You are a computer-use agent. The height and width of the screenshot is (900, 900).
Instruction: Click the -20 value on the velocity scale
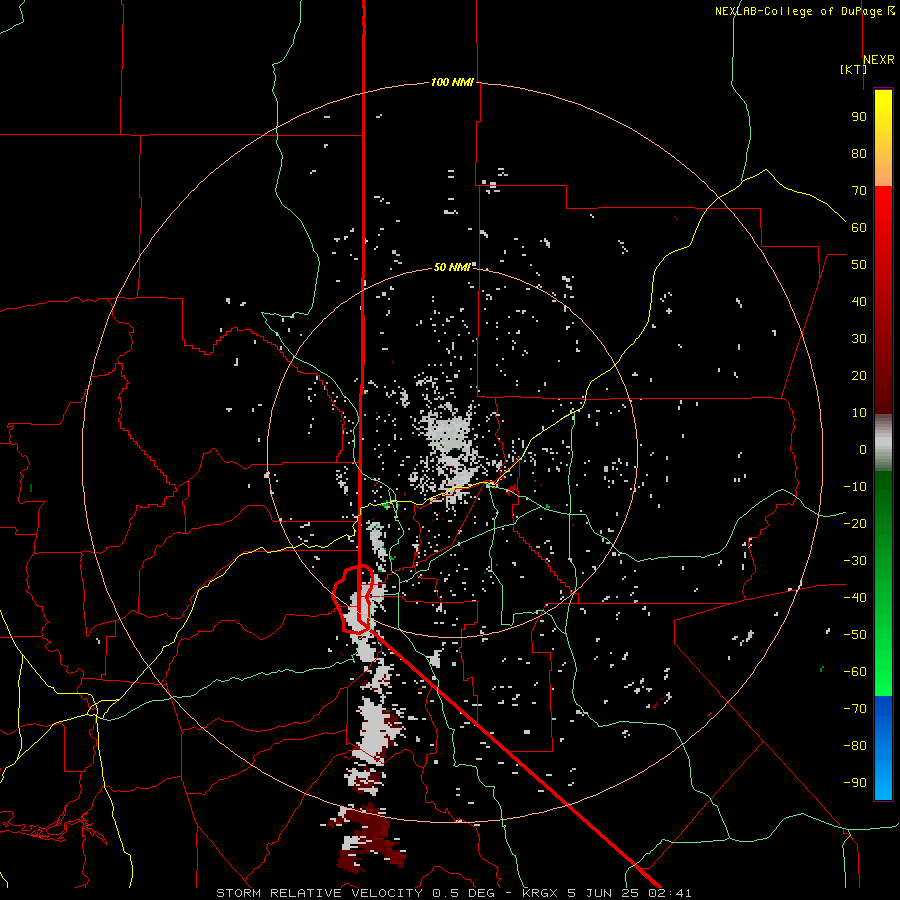click(x=855, y=524)
